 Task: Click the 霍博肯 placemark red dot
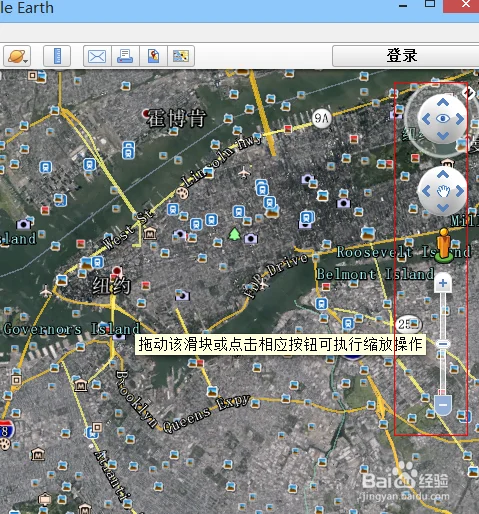pos(146,113)
